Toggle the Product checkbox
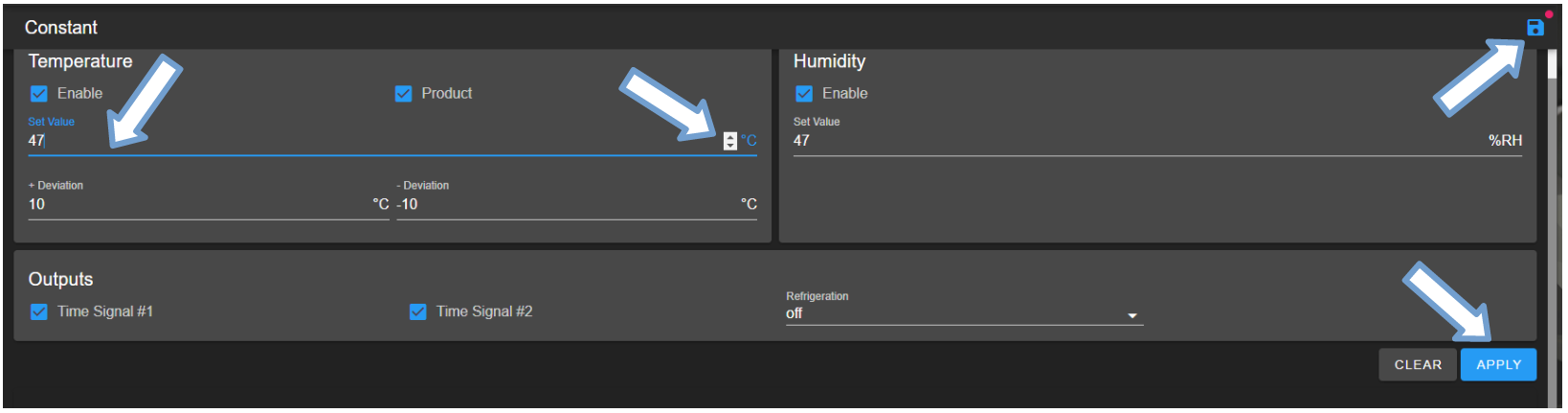This screenshot has width=1568, height=413. [404, 93]
